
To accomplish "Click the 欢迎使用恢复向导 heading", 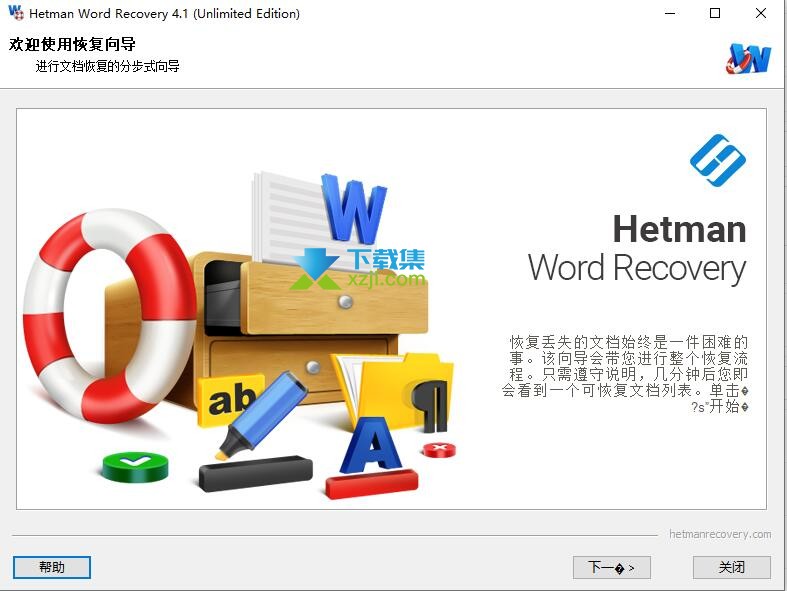I will (72, 44).
